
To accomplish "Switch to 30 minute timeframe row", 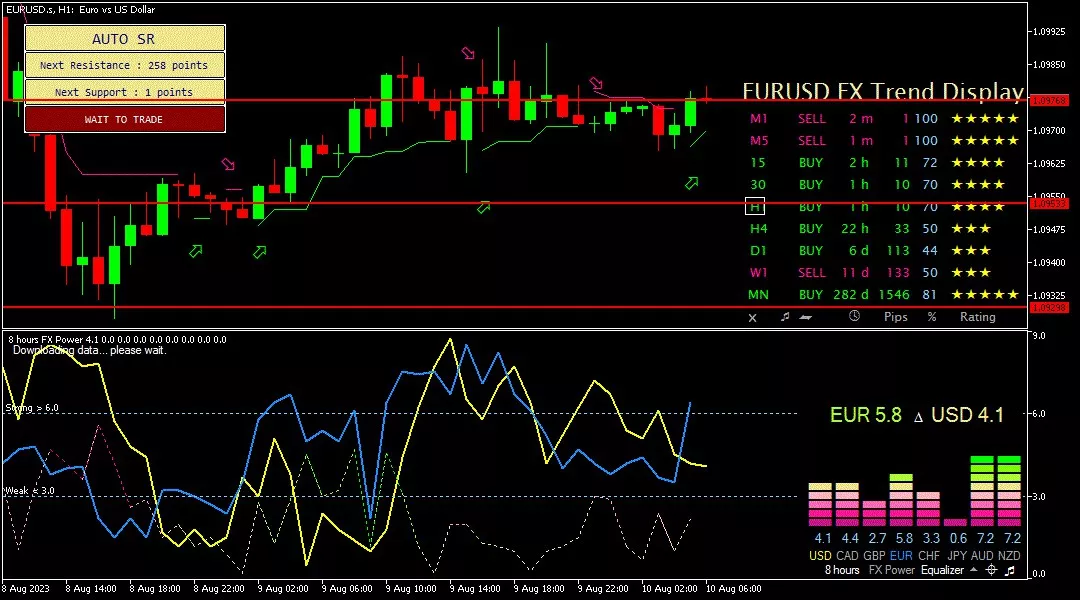I will 758,185.
